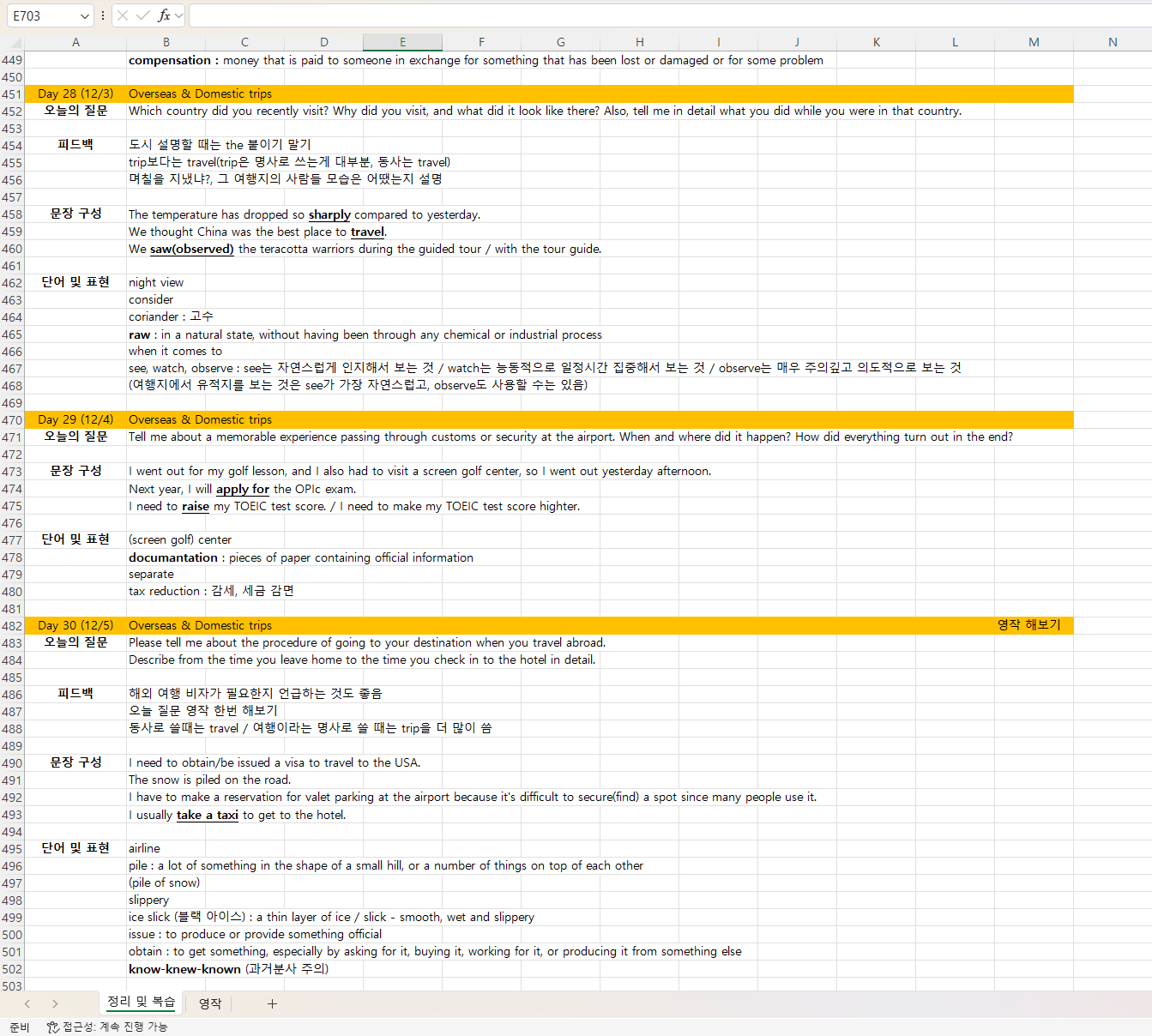Expand the formula bar function dropdown chevron
The image size is (1152, 1036).
(179, 15)
